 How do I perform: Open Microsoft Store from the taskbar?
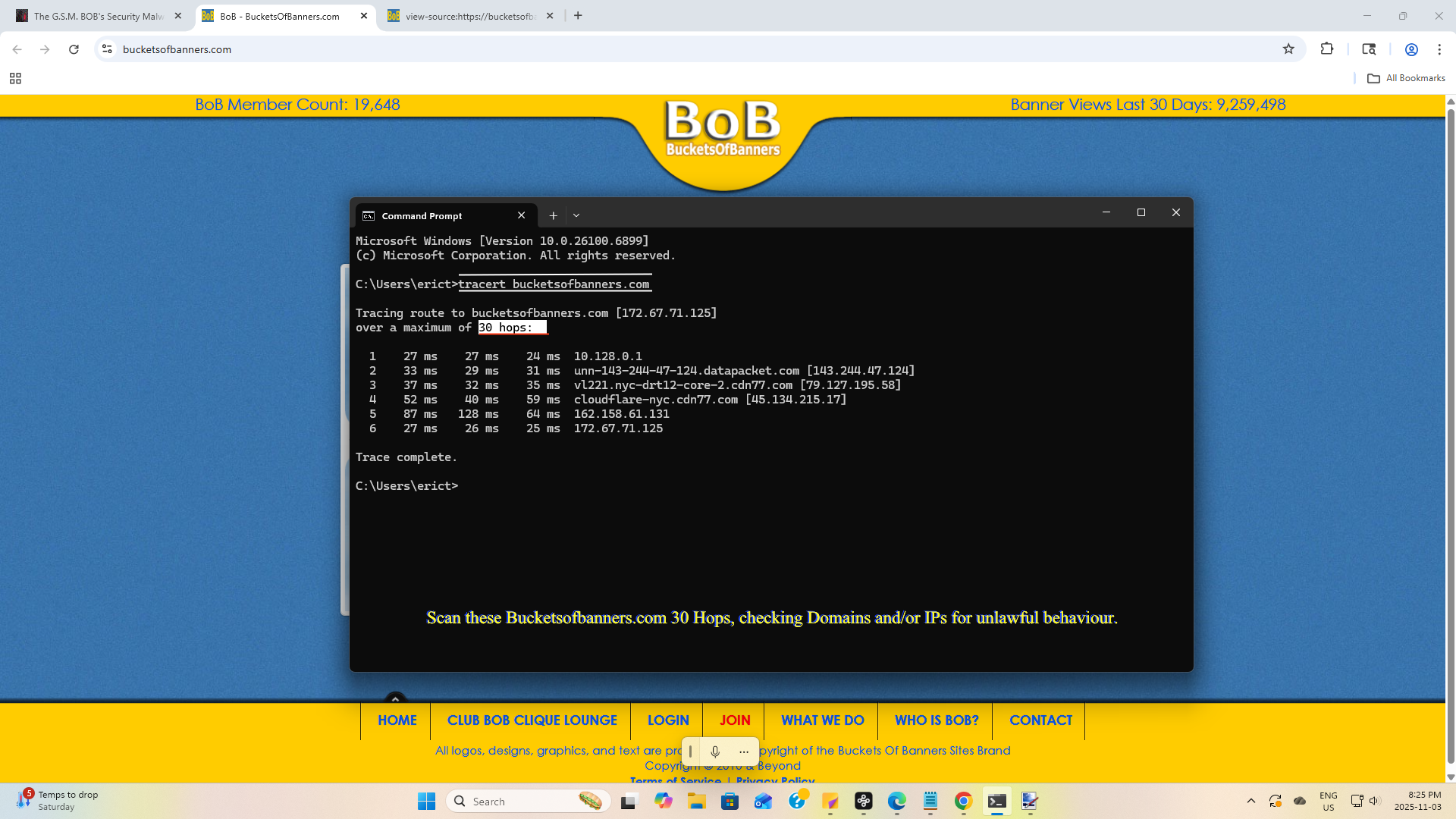point(730,802)
